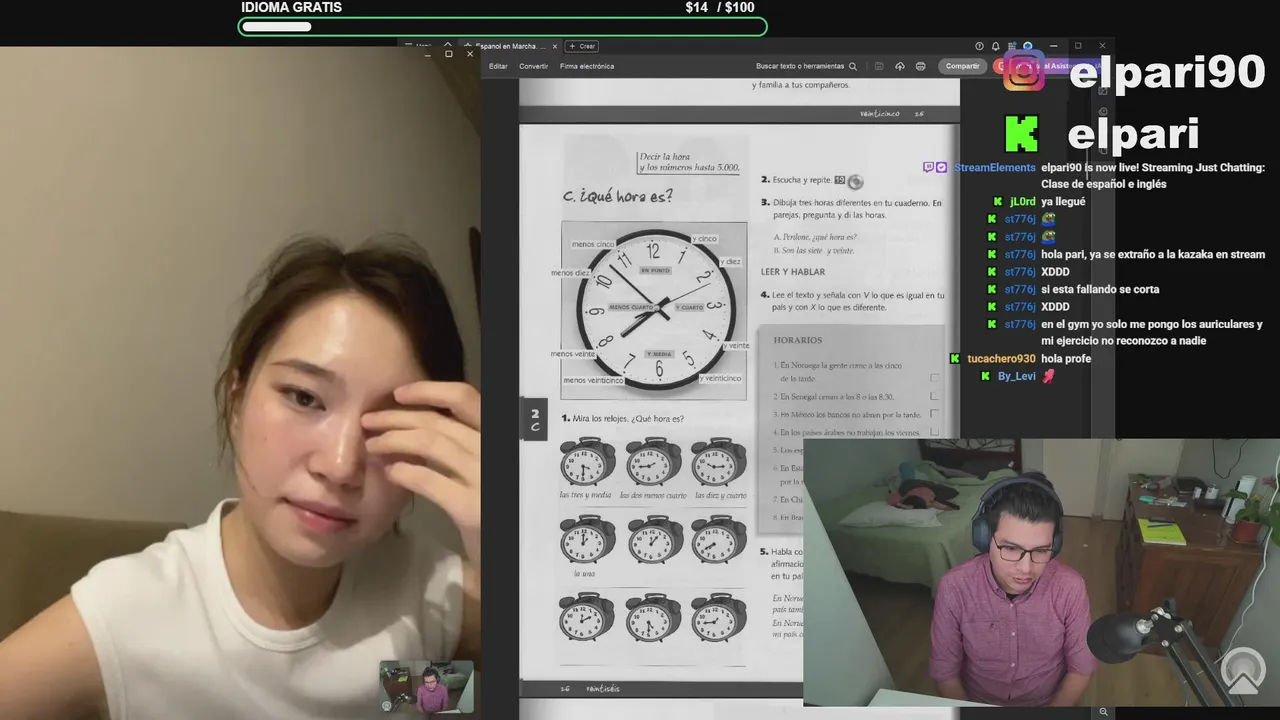Viewport: 1280px width, 720px height.
Task: Click the audio icon beside Escucha y repite
Action: point(855,181)
